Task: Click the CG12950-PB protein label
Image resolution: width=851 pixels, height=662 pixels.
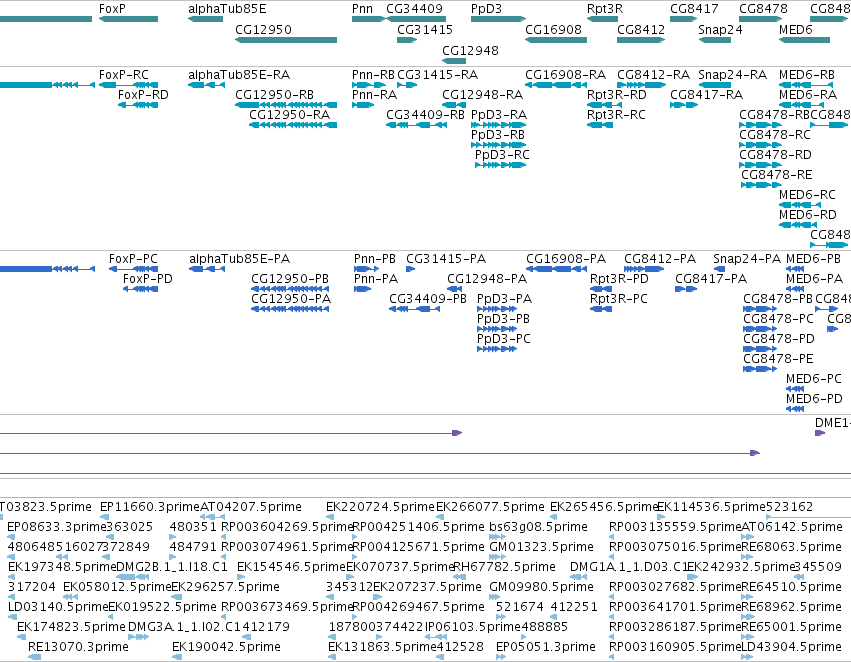Action: [x=289, y=278]
